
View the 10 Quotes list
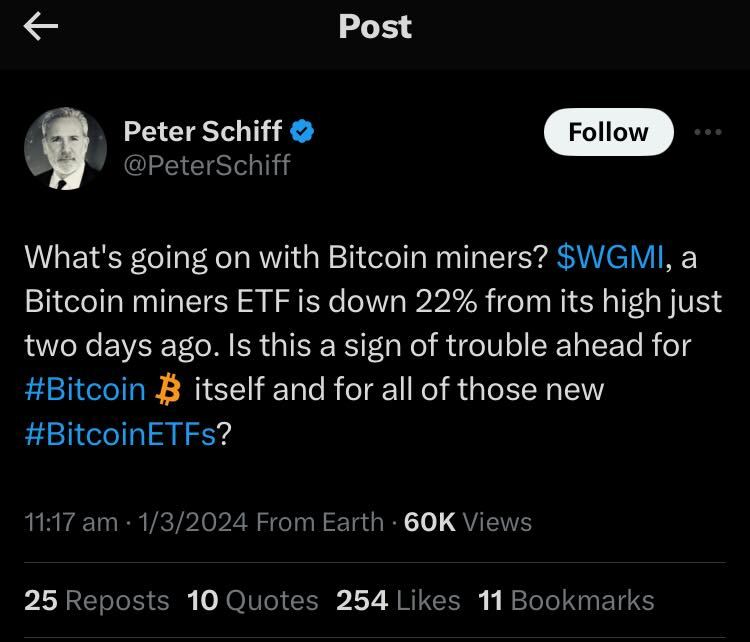coord(252,600)
